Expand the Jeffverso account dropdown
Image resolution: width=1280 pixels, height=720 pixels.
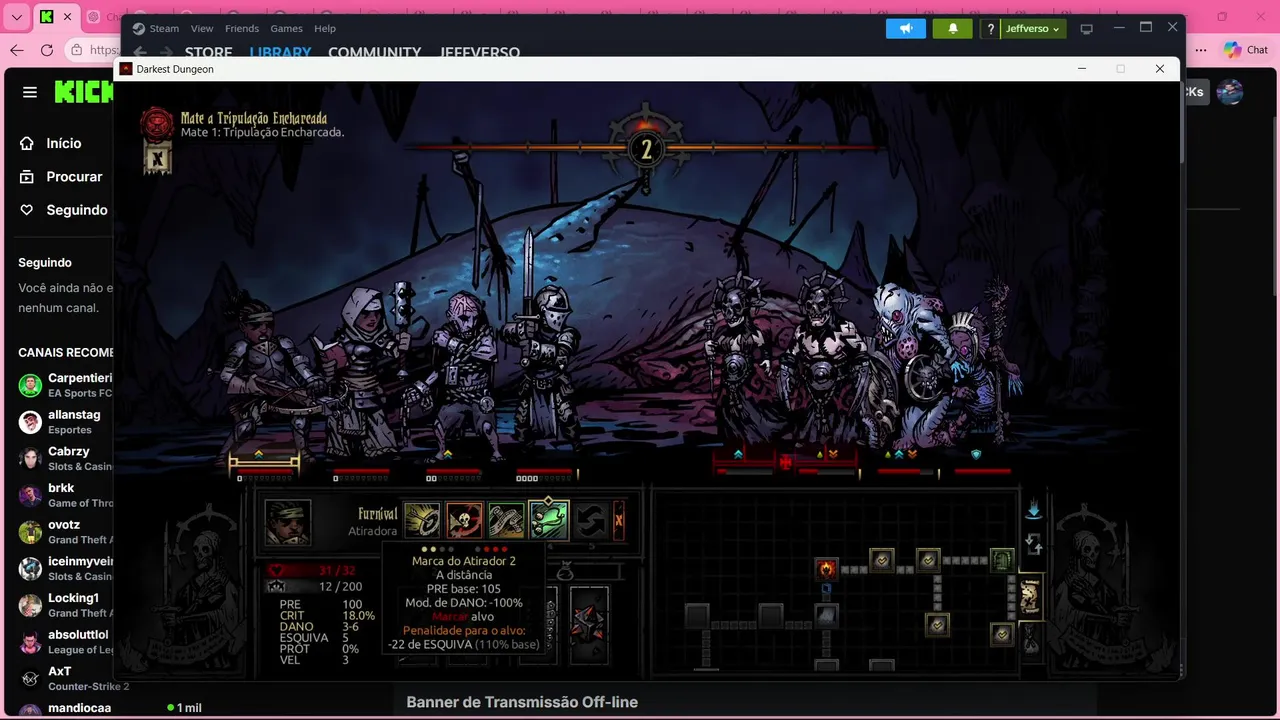click(x=1033, y=29)
